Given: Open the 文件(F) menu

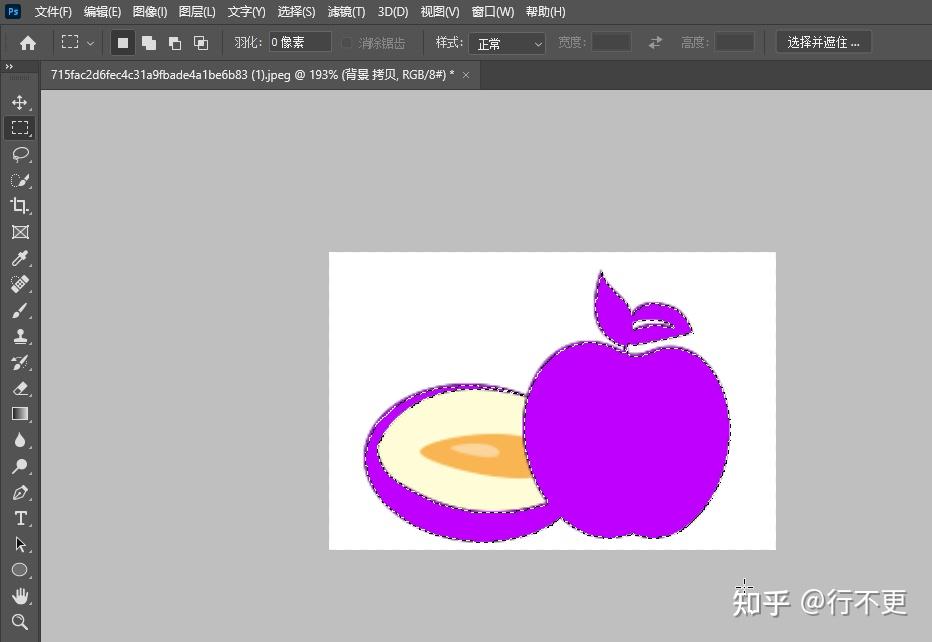Looking at the screenshot, I should (x=53, y=12).
